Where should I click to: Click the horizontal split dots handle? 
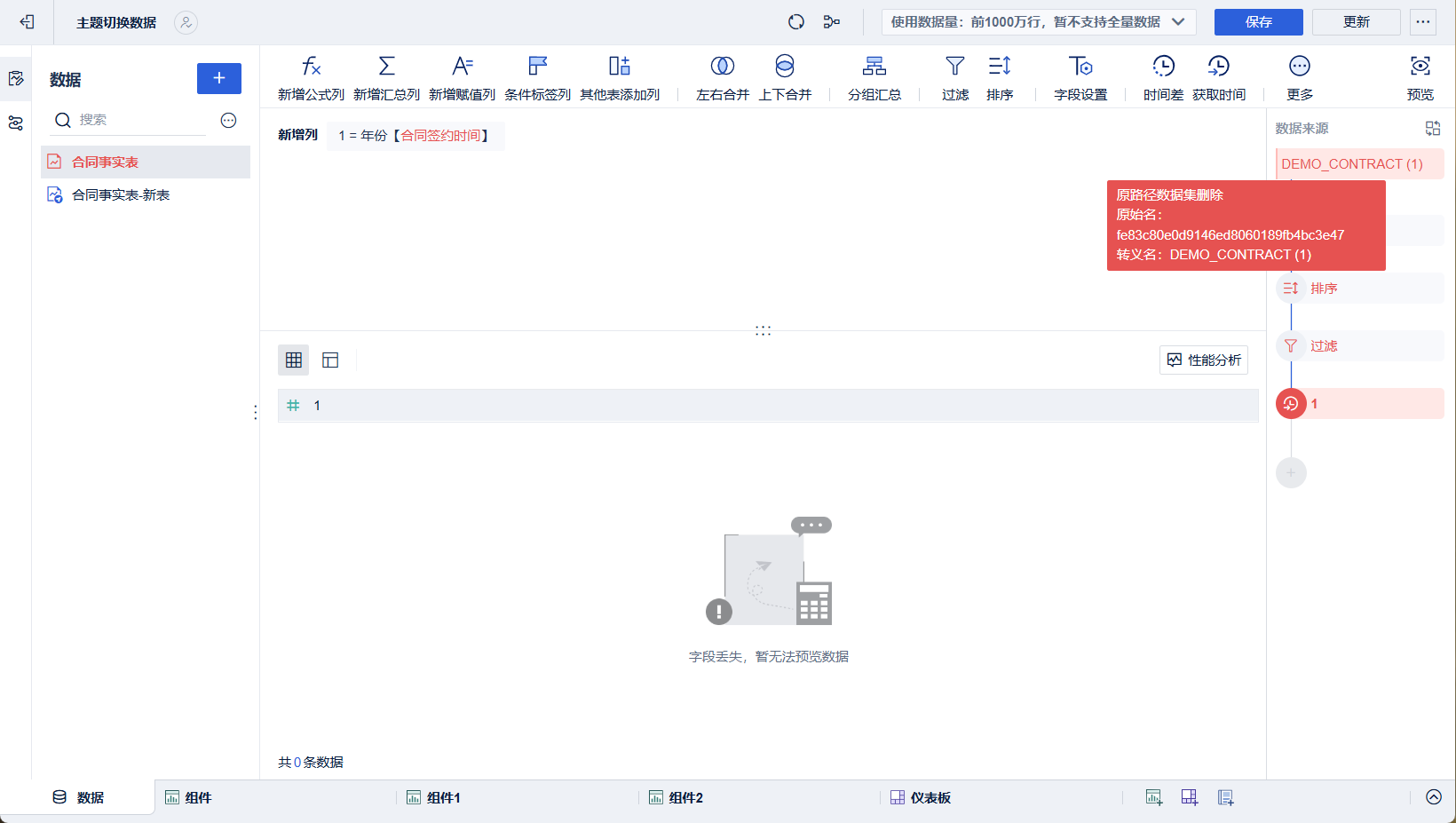[763, 330]
